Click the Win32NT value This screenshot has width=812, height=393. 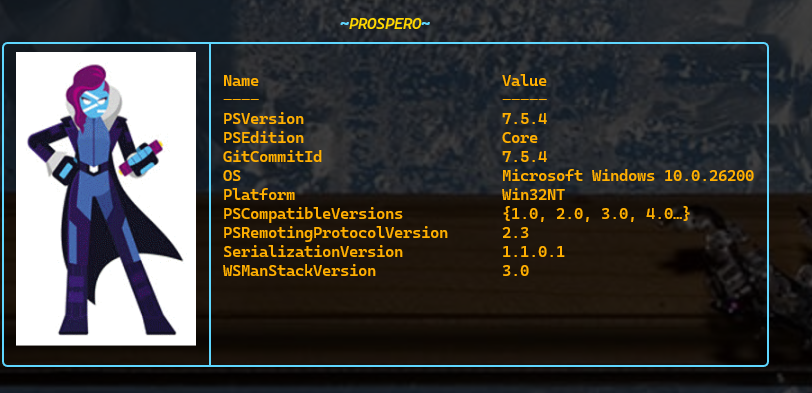(533, 195)
